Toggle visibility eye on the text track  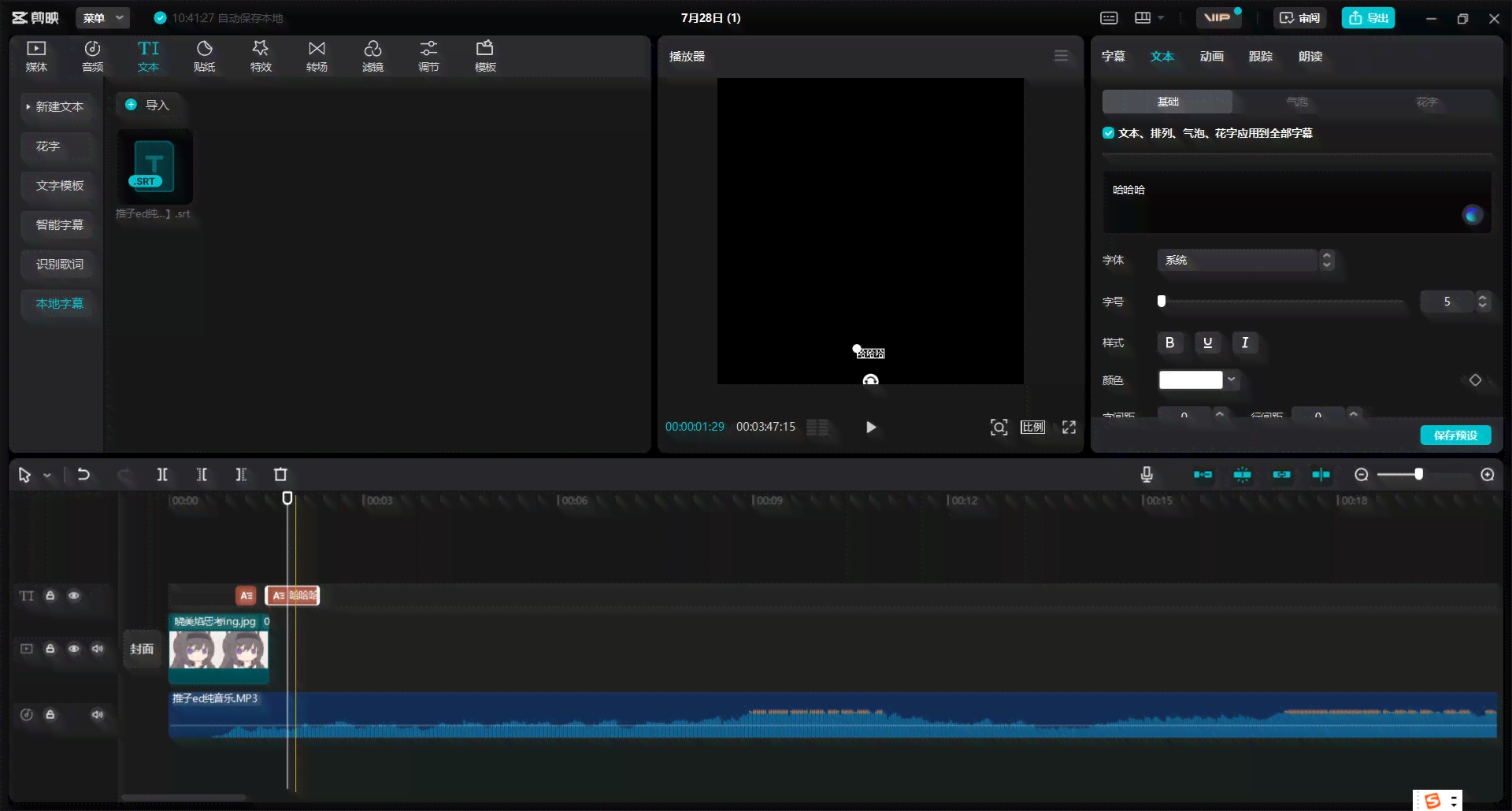tap(73, 595)
